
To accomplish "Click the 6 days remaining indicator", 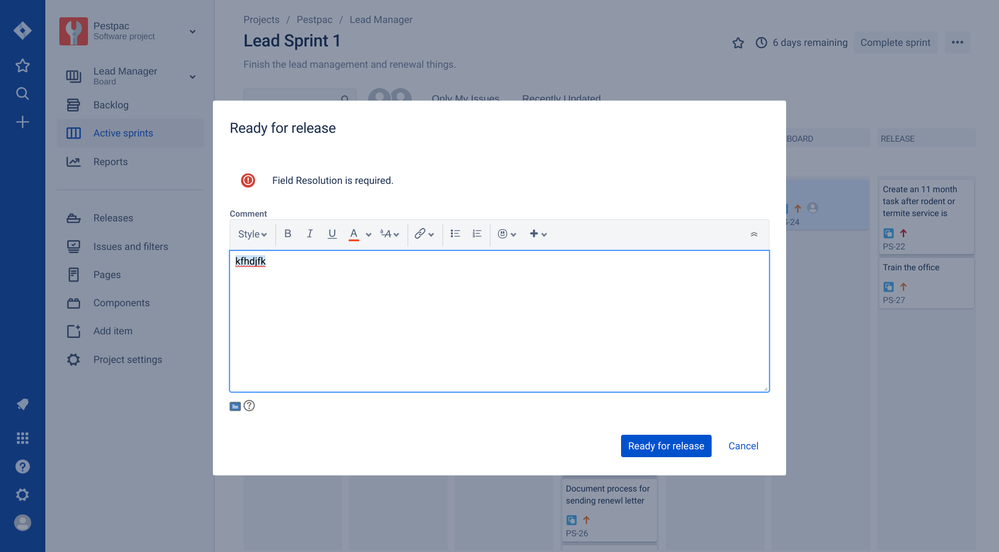I will click(801, 43).
